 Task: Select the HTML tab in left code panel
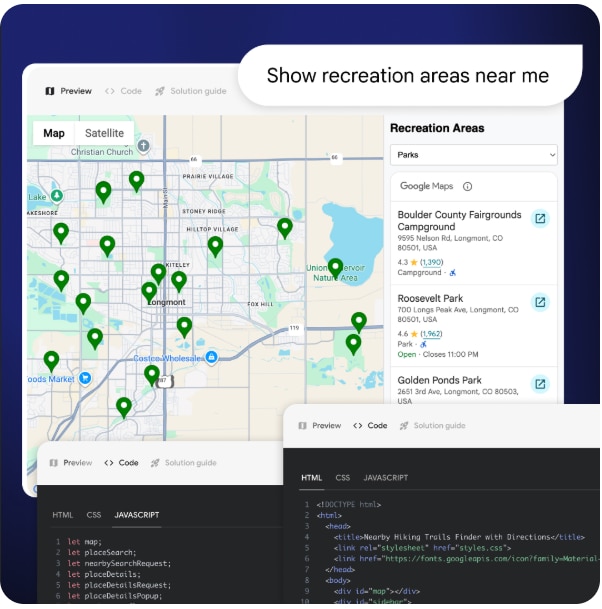click(63, 515)
